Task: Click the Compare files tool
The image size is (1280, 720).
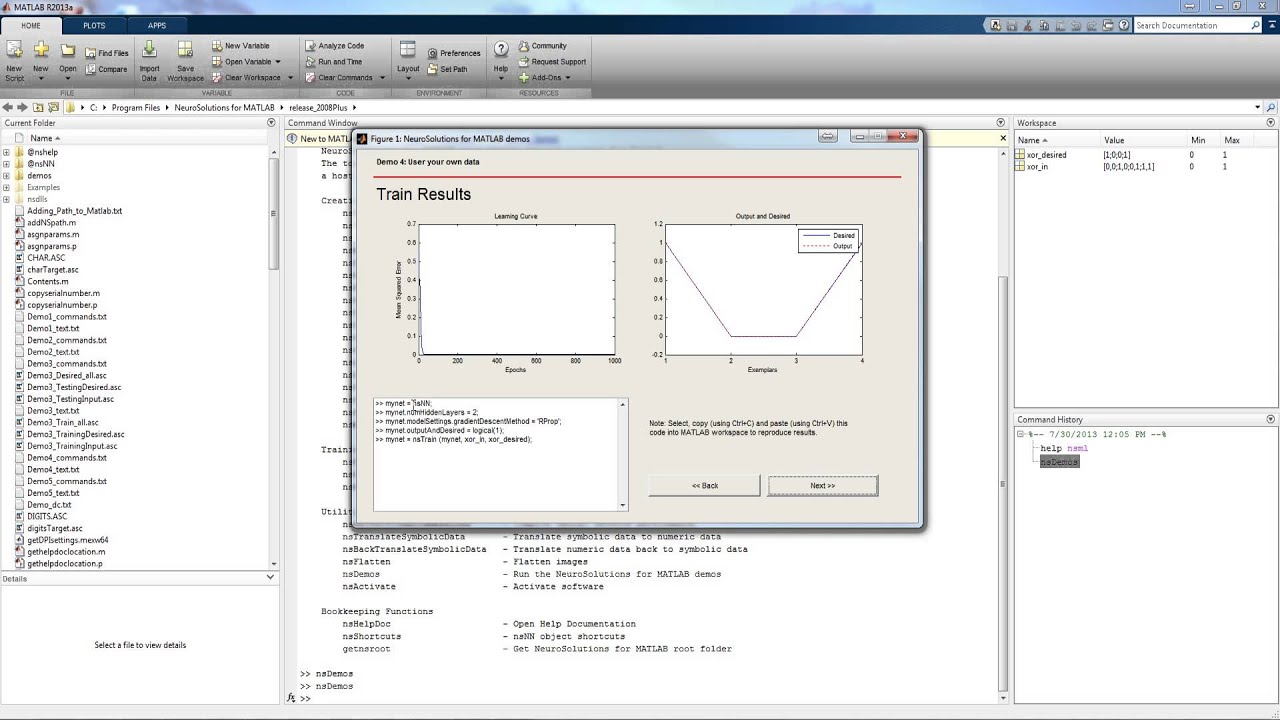Action: tap(106, 69)
